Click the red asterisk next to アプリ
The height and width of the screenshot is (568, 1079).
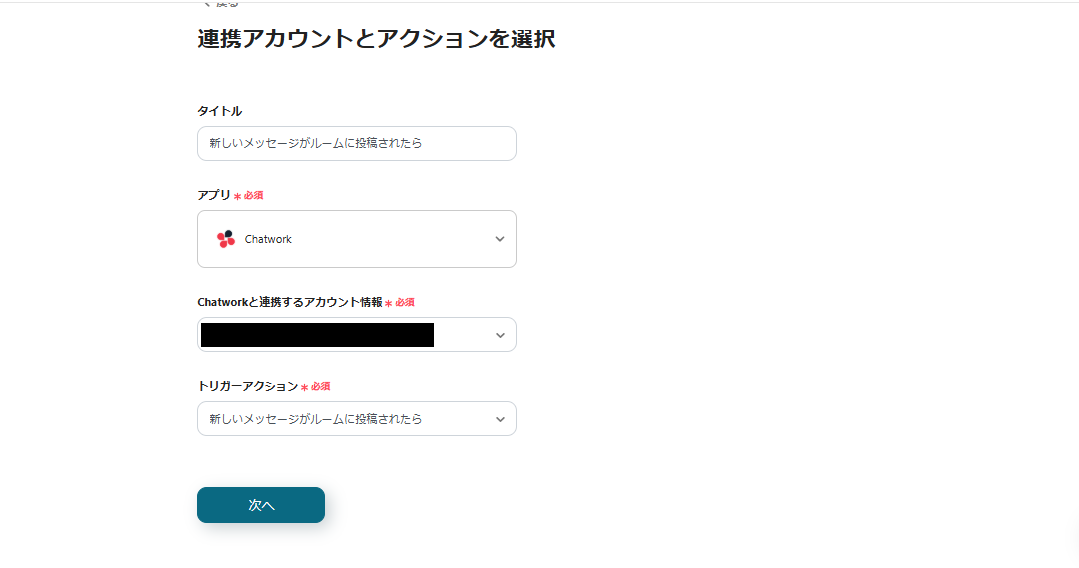[x=237, y=196]
